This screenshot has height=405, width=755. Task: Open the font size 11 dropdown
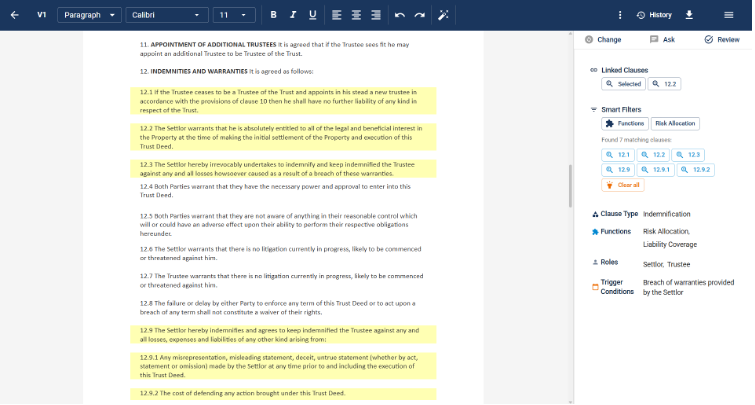point(234,15)
